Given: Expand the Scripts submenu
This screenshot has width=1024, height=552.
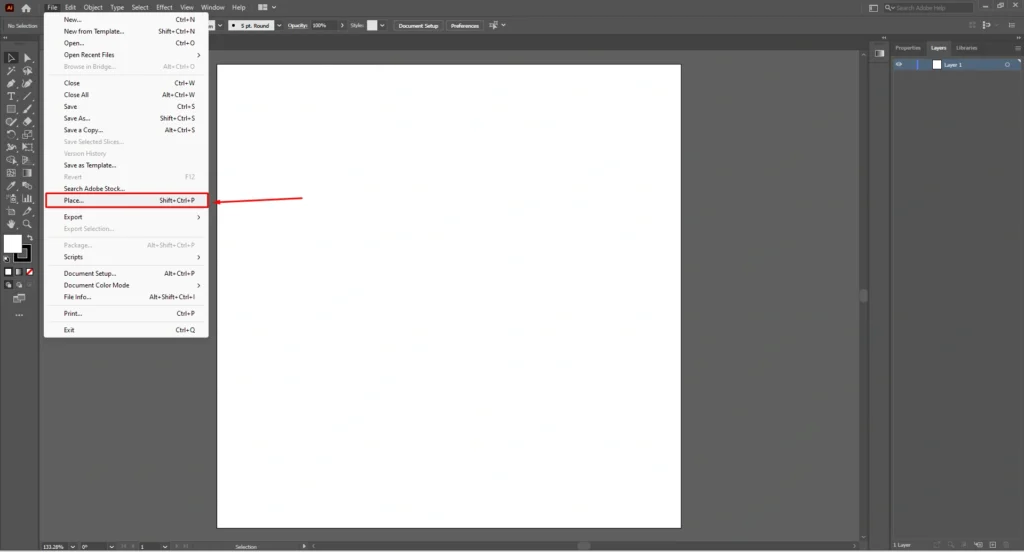Looking at the screenshot, I should coord(126,257).
